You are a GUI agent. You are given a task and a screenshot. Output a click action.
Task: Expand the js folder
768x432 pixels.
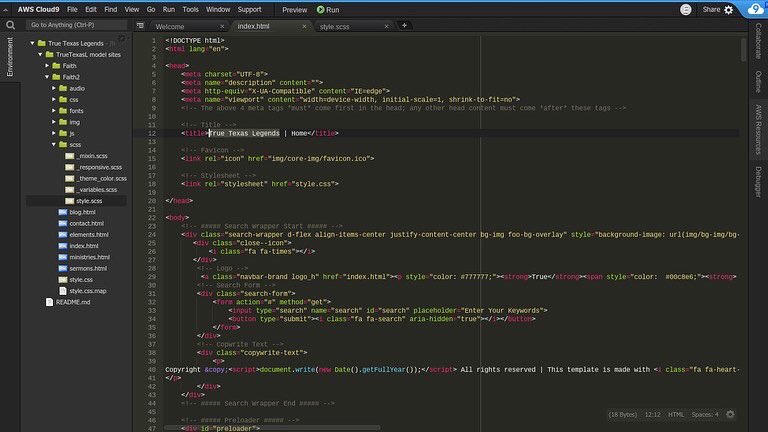point(54,133)
